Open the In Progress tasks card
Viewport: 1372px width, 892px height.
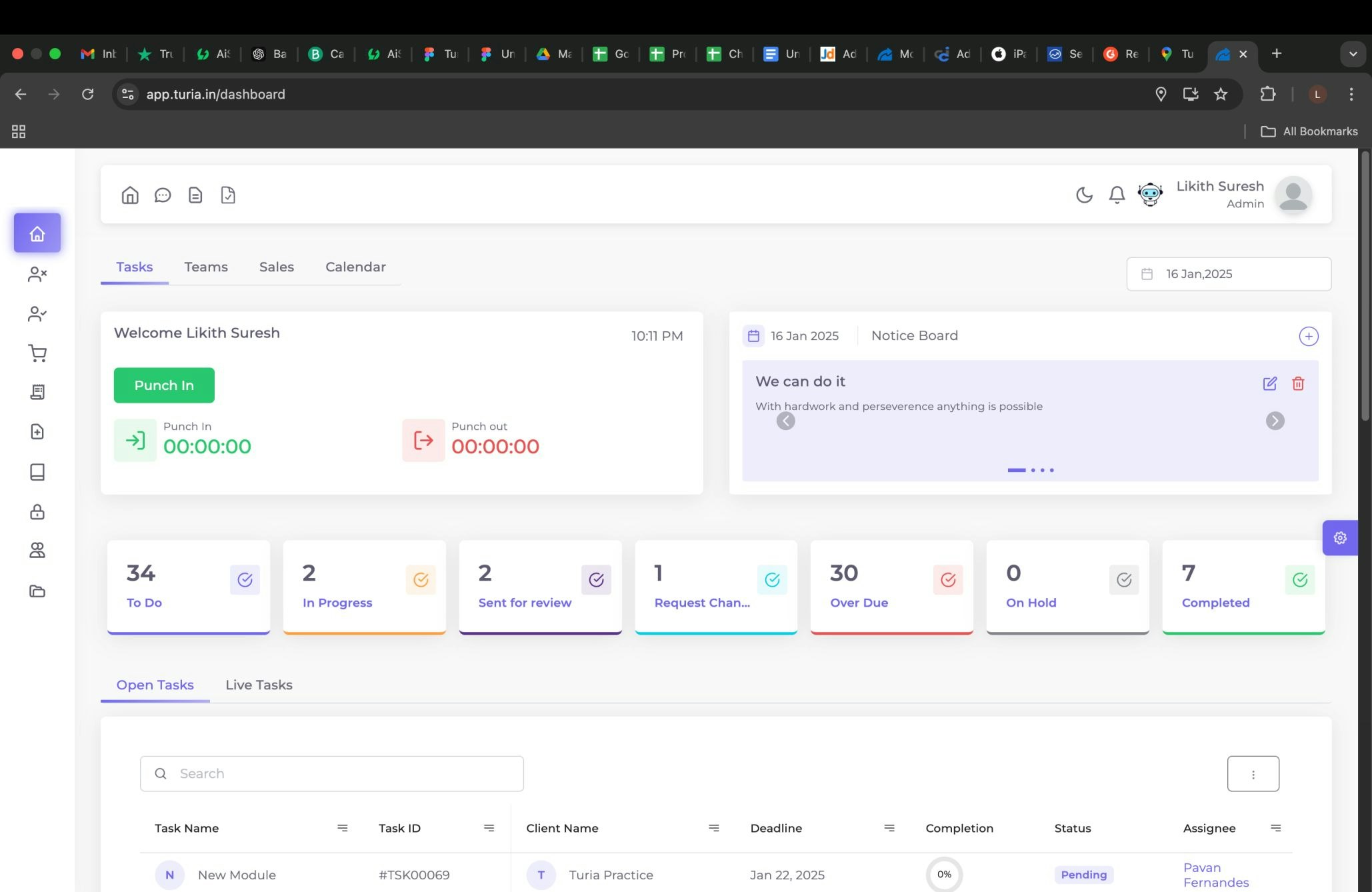click(x=365, y=587)
